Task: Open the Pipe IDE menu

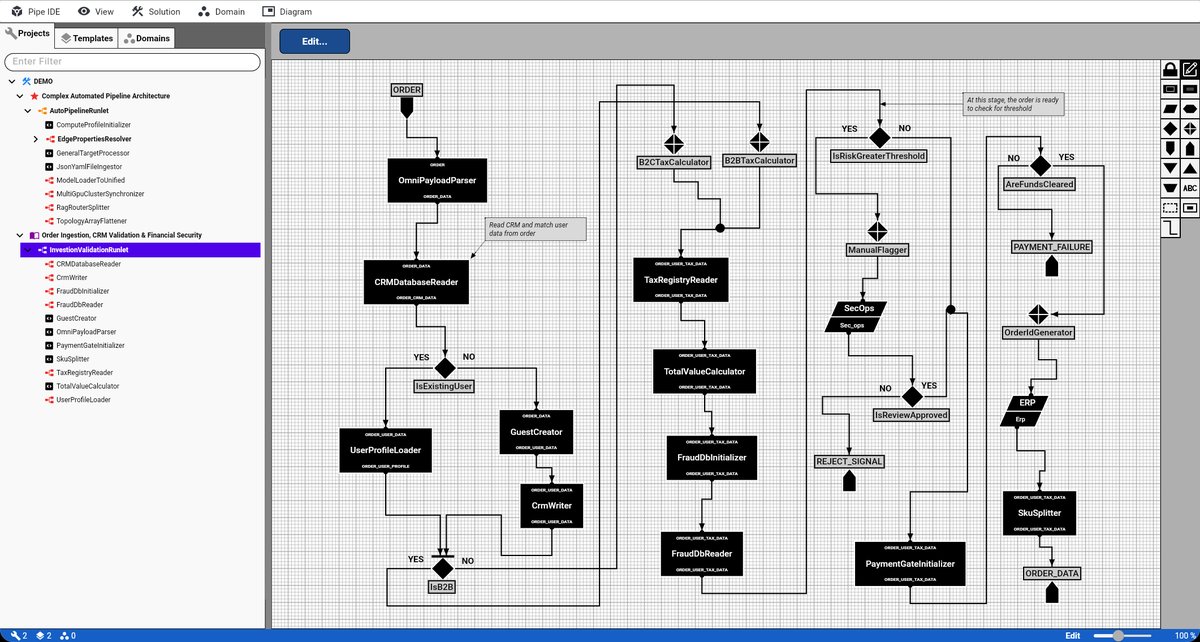Action: [36, 12]
